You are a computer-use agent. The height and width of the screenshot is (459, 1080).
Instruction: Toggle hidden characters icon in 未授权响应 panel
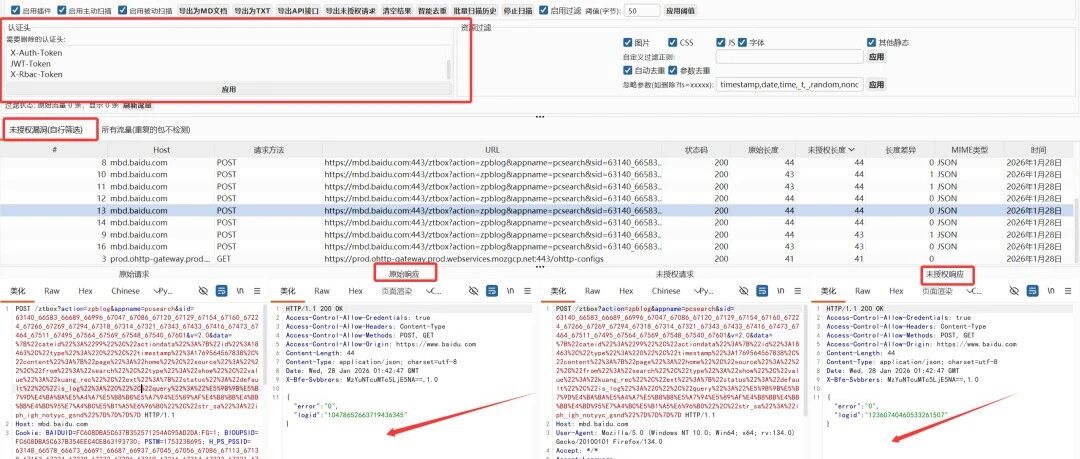click(1013, 291)
